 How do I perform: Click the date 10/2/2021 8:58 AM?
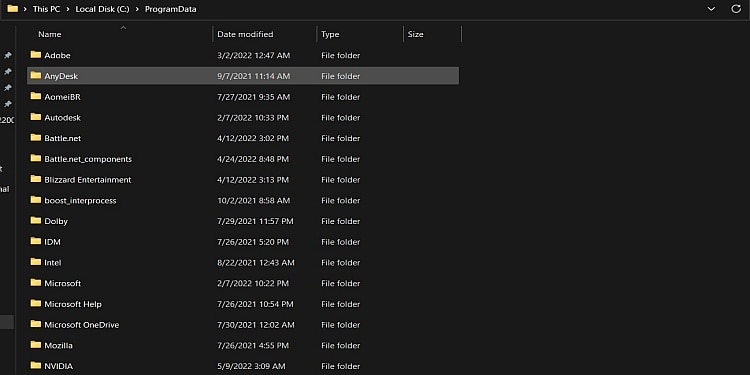coord(254,200)
